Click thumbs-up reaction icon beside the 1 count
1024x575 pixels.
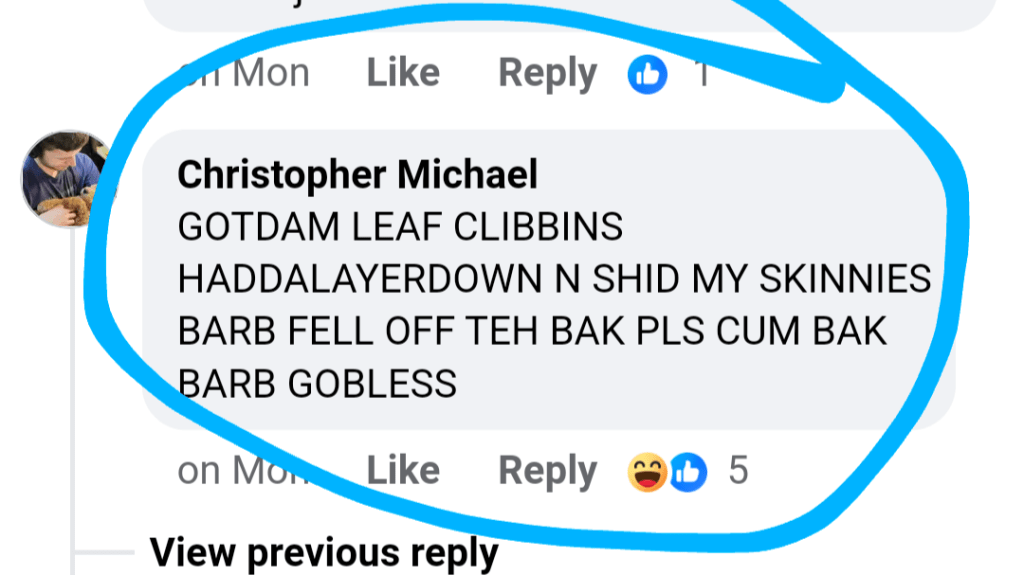pos(647,74)
